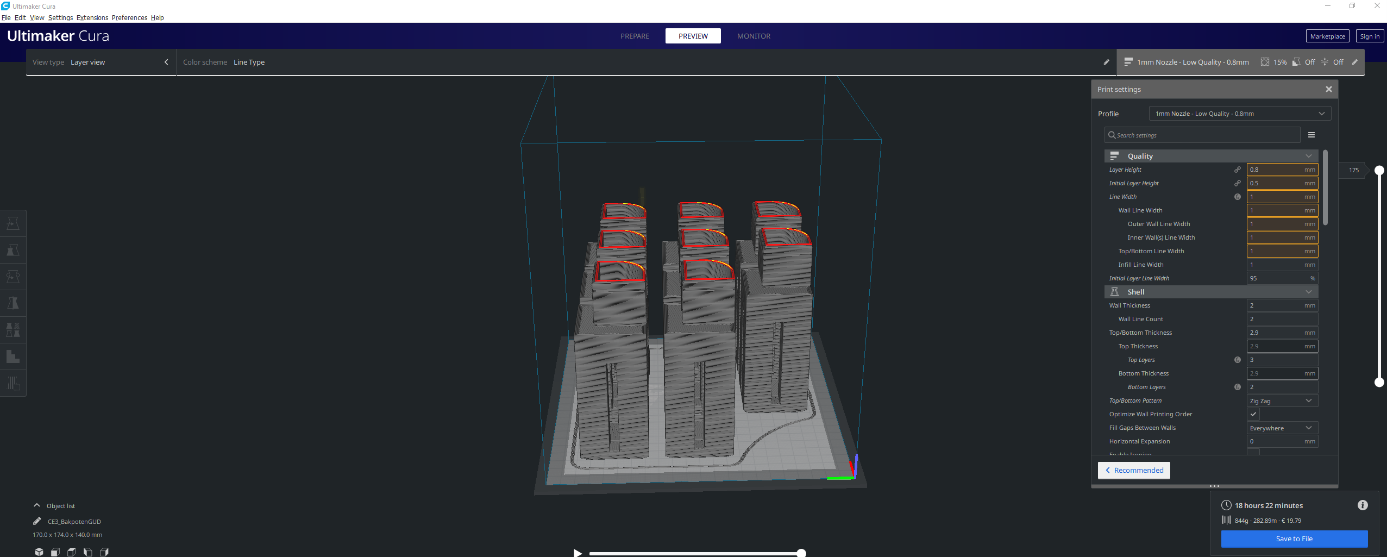Click the Layer Height value field
This screenshot has width=1387, height=557.
1282,170
